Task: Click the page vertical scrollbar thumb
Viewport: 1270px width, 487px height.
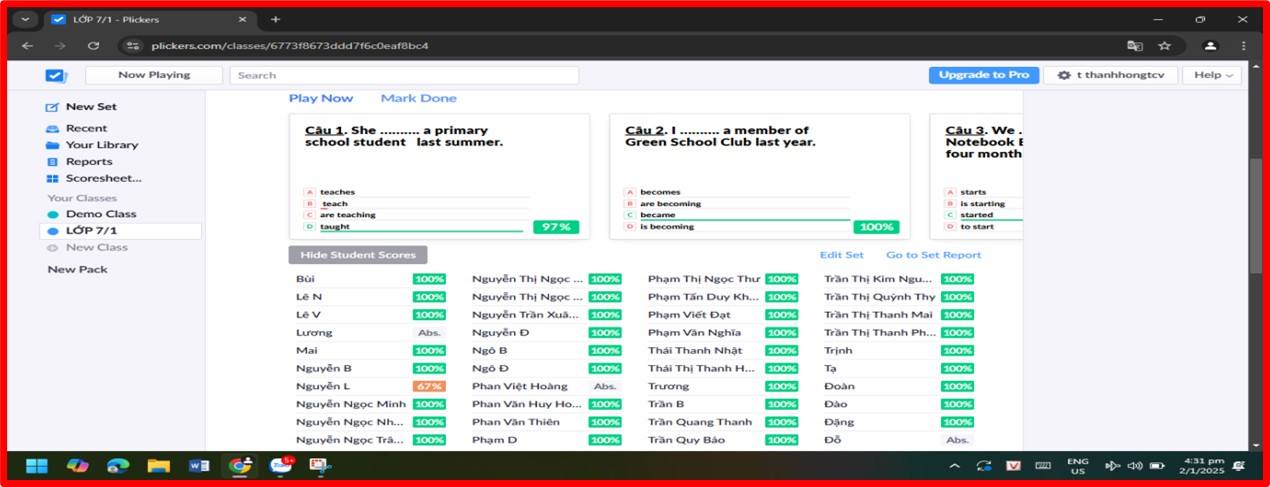Action: 1256,216
